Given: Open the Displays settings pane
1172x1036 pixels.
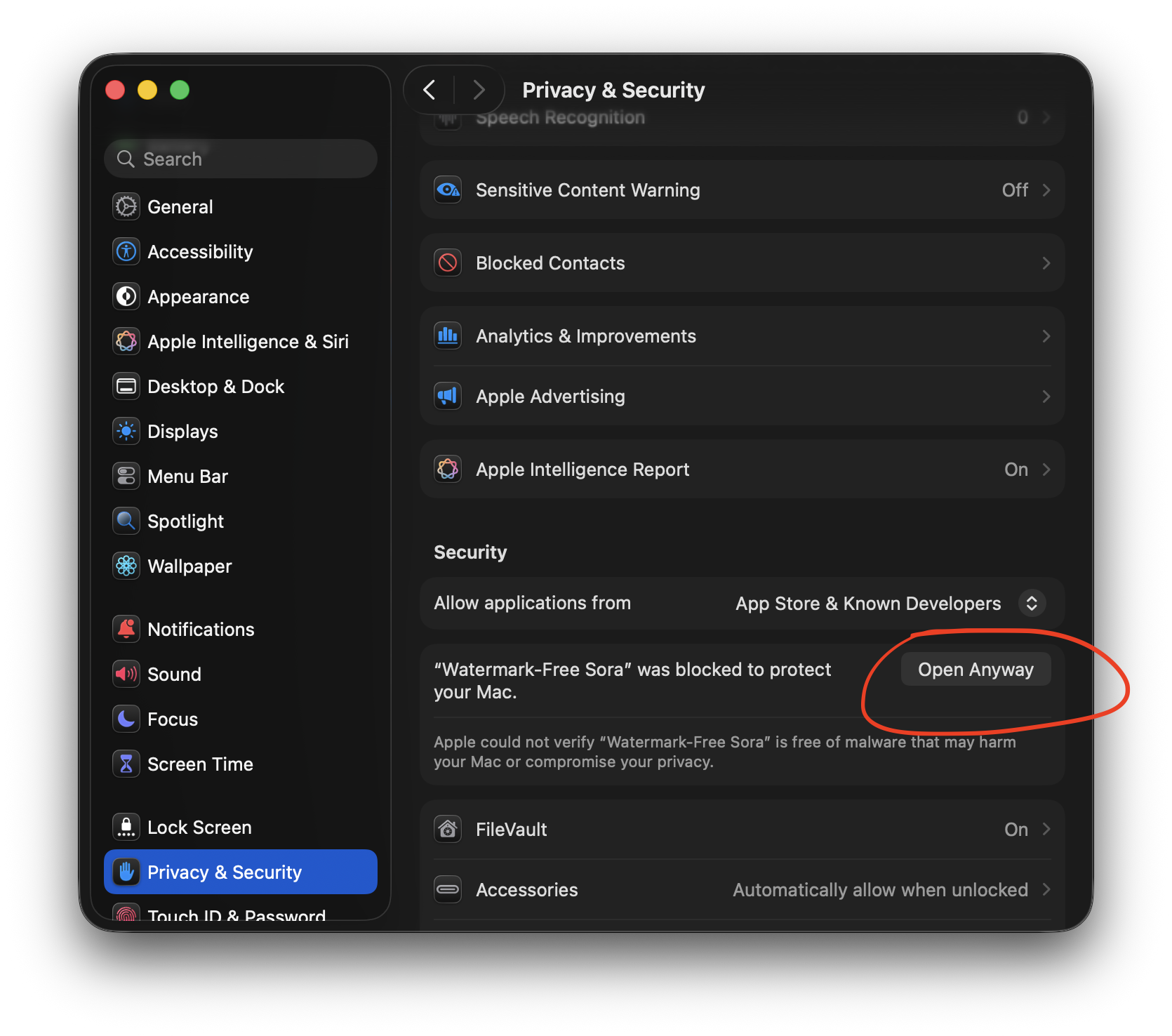Looking at the screenshot, I should (241, 431).
